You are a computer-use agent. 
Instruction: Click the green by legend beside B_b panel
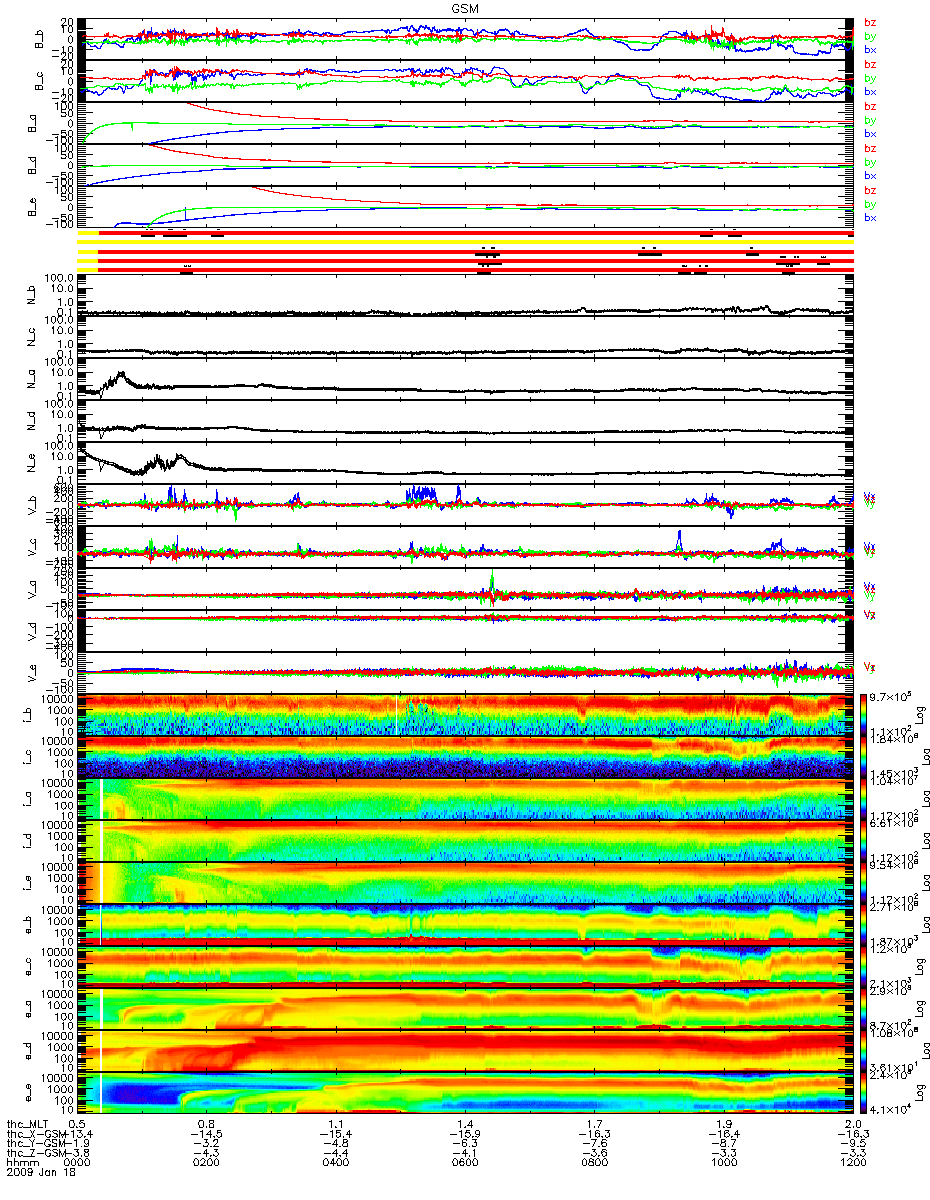[870, 36]
